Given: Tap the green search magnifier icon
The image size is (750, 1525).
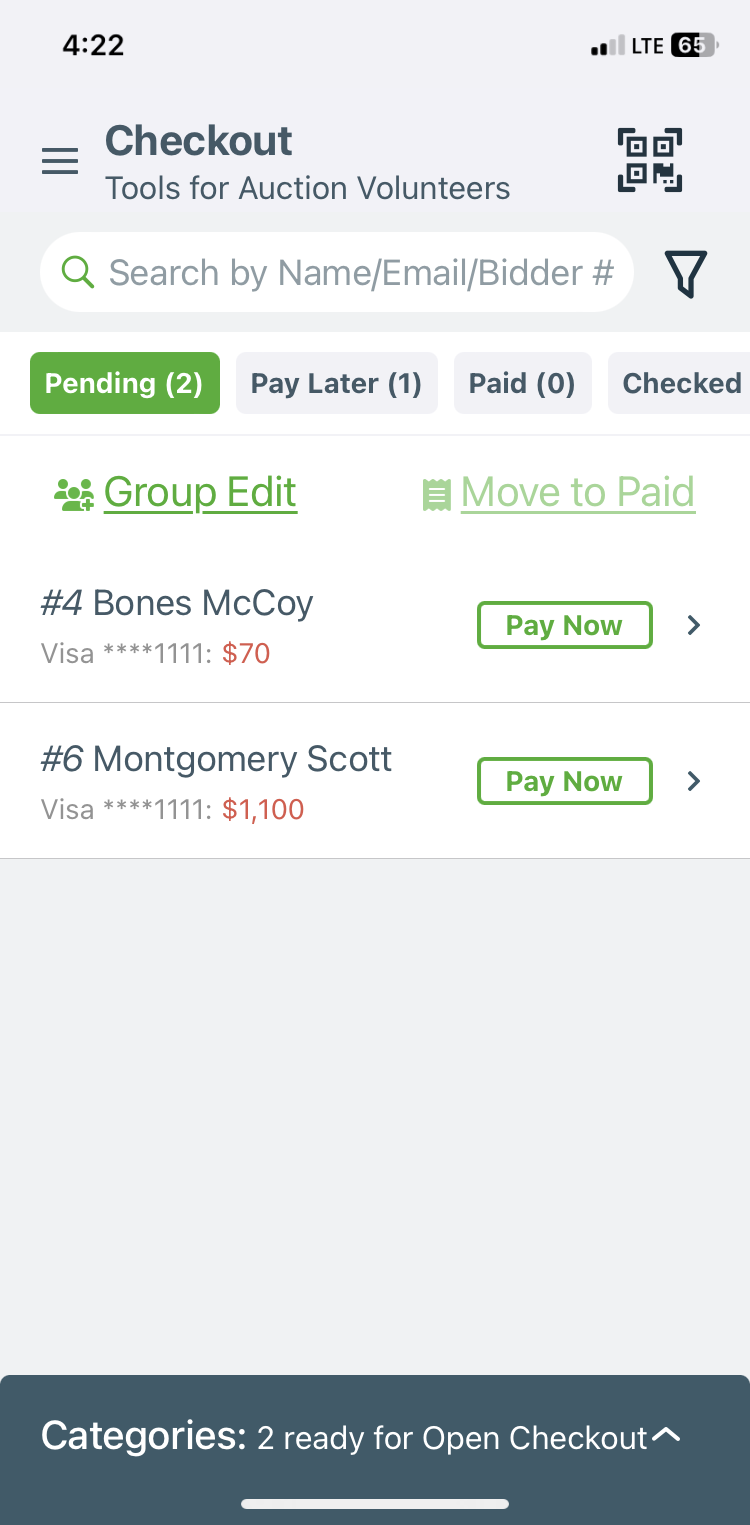Looking at the screenshot, I should (78, 271).
